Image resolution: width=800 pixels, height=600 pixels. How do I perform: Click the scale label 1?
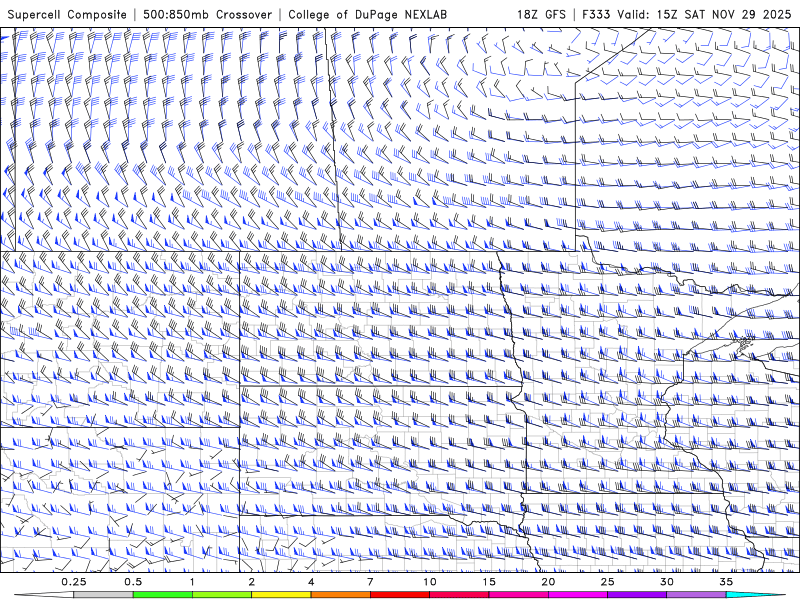tap(192, 582)
